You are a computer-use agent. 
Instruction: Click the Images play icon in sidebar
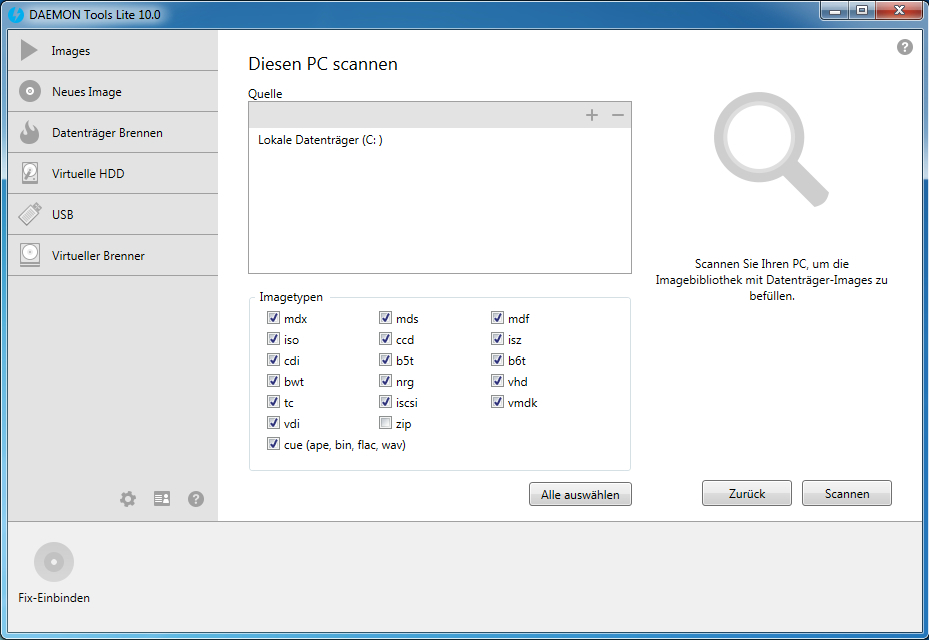(30, 51)
